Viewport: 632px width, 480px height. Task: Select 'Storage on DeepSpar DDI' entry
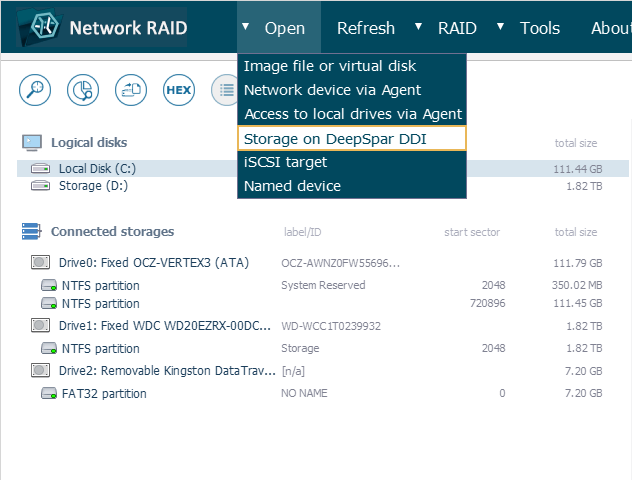coord(335,139)
